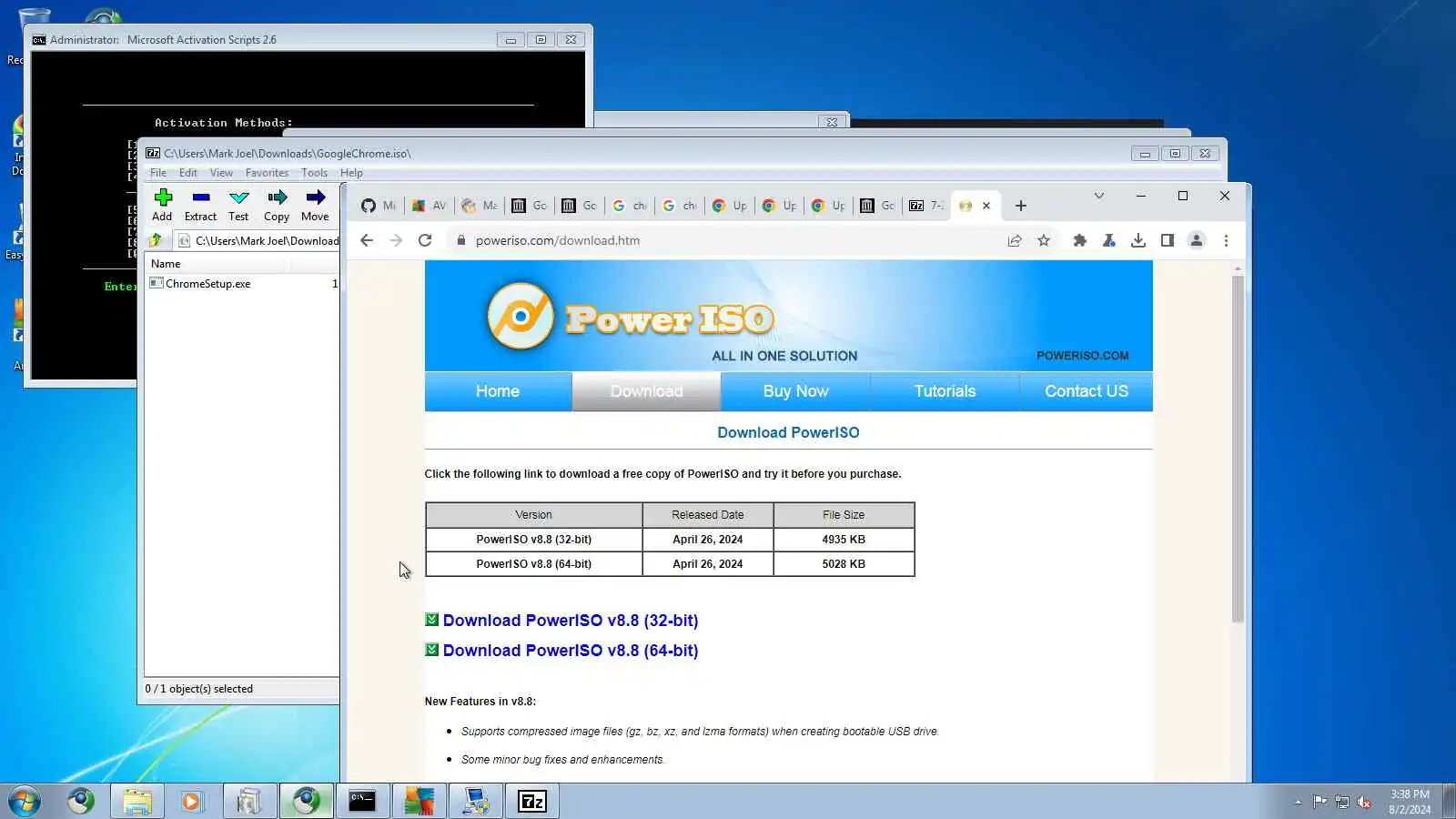Open the Tools menu in 7-Zip
The image size is (1456, 819).
tap(314, 173)
